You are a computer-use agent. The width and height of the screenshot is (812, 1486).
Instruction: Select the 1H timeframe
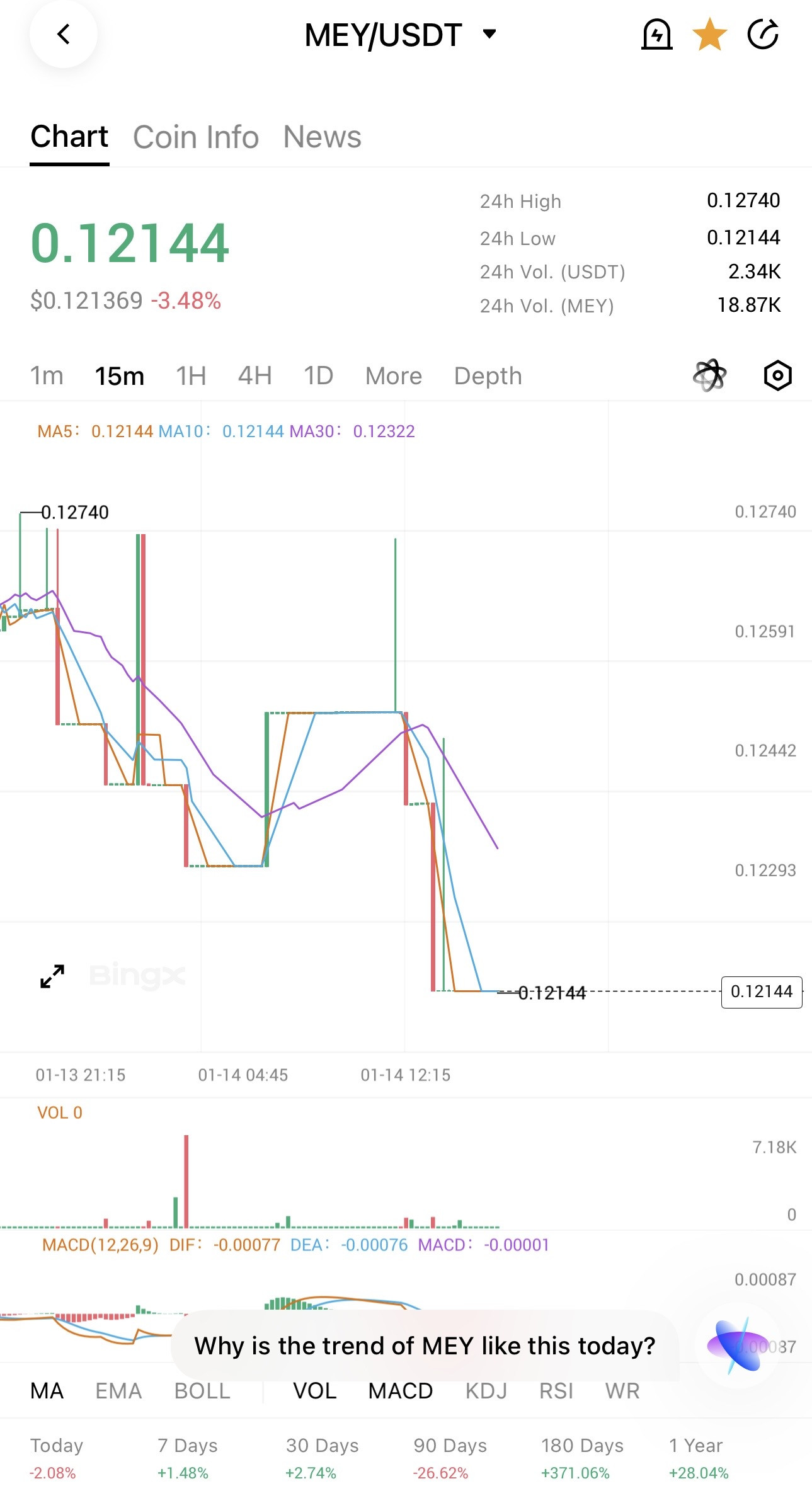coord(191,376)
